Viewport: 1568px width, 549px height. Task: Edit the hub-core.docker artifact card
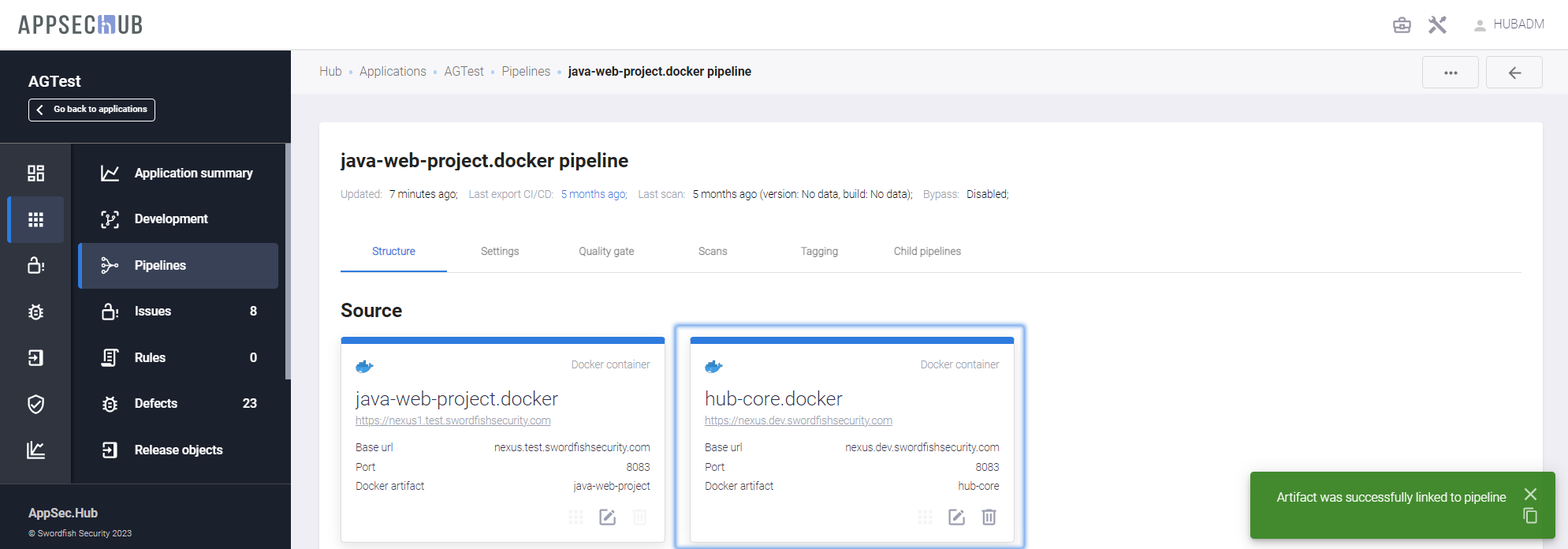[x=956, y=517]
